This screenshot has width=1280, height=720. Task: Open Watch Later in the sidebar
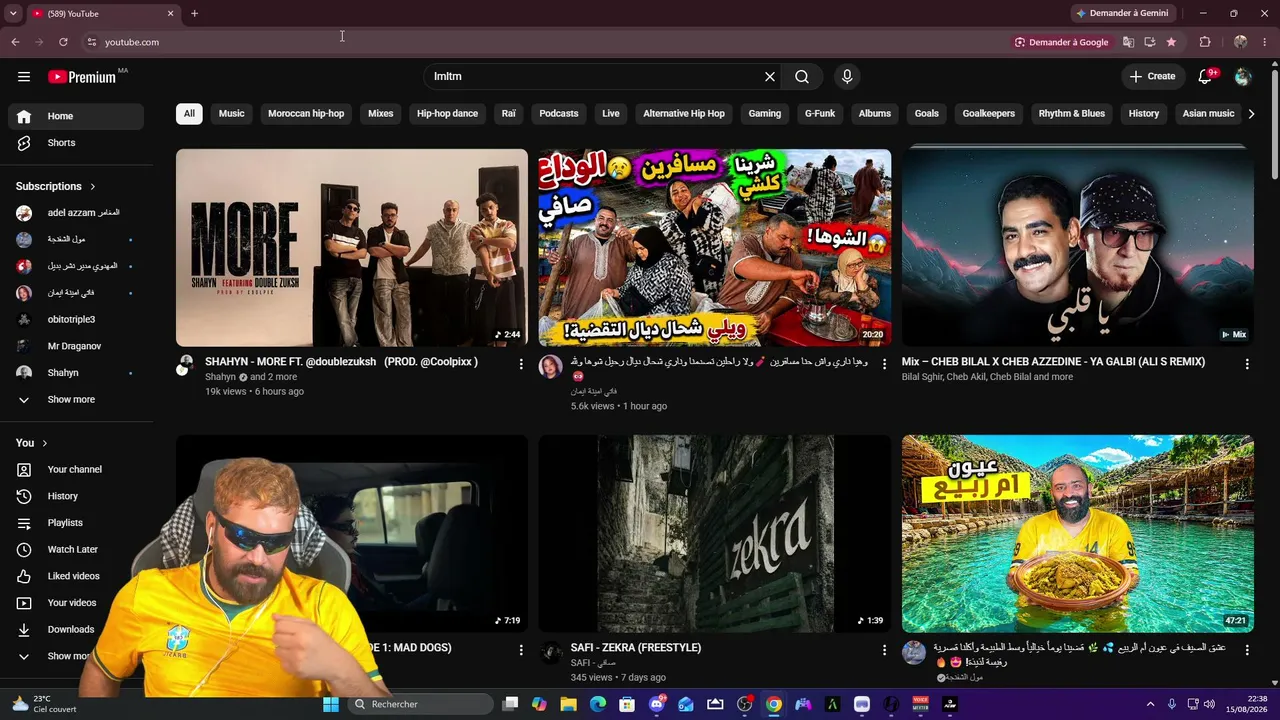[76, 550]
